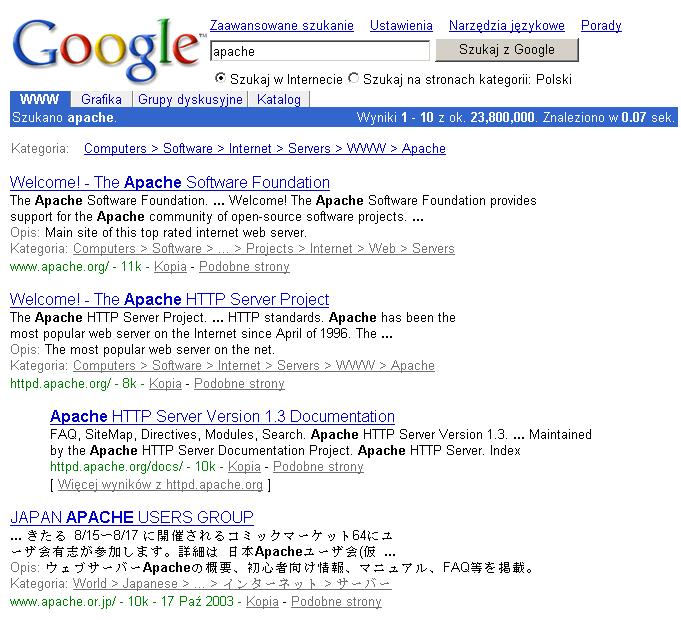Viewport: 681px width, 620px height.
Task: Open Podobne strony for www.apache.org
Action: [x=244, y=266]
